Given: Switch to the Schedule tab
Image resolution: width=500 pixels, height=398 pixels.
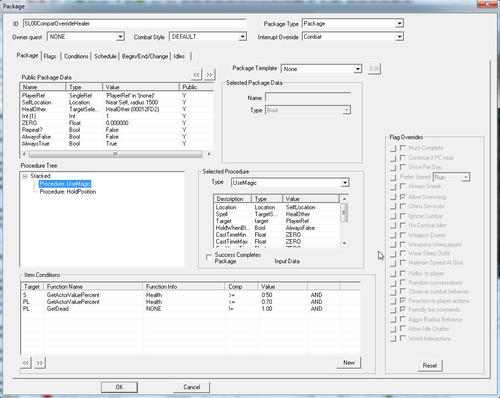Looking at the screenshot, I should click(105, 56).
